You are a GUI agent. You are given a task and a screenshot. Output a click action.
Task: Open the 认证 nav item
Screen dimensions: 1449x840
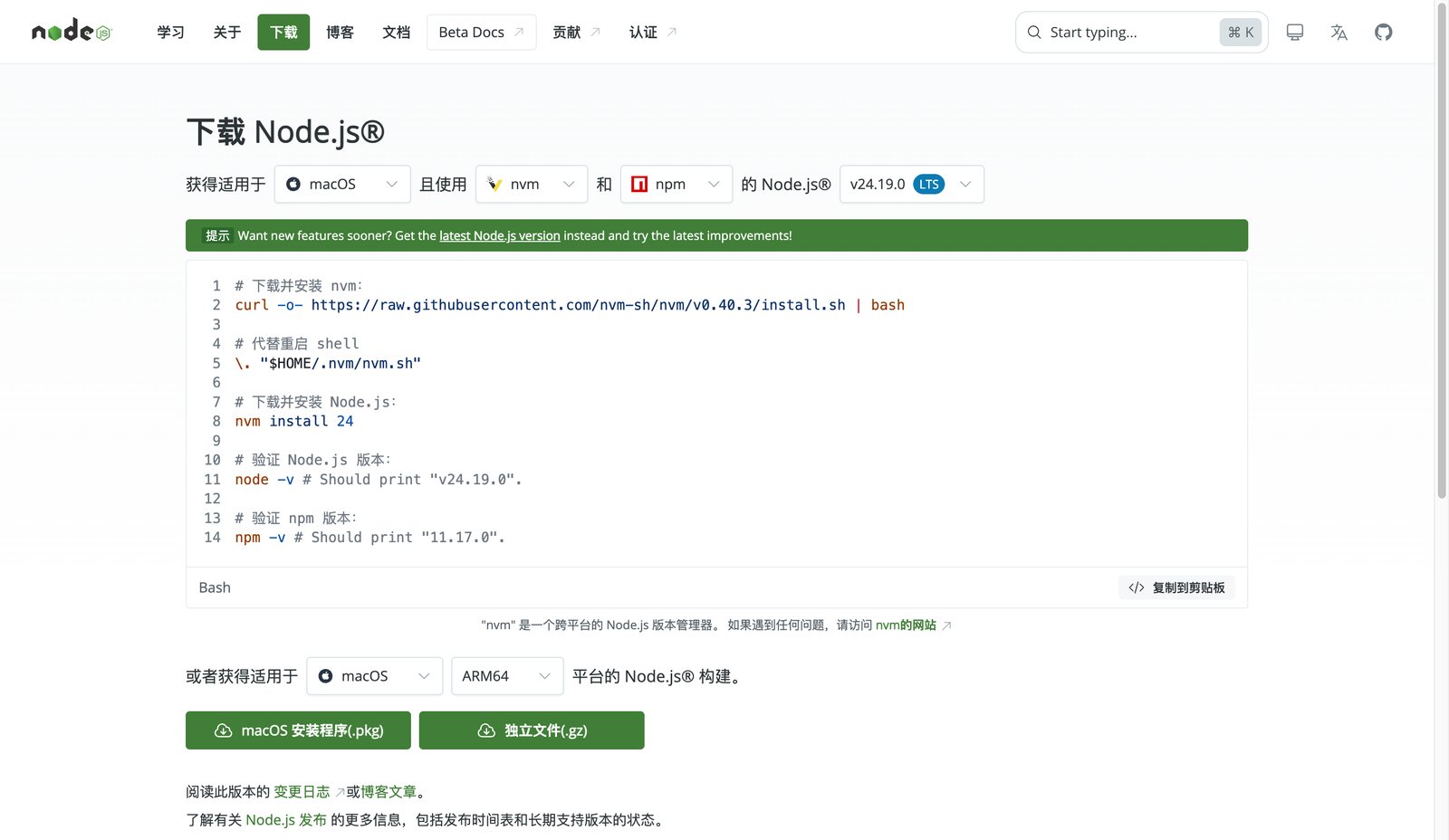pyautogui.click(x=653, y=32)
